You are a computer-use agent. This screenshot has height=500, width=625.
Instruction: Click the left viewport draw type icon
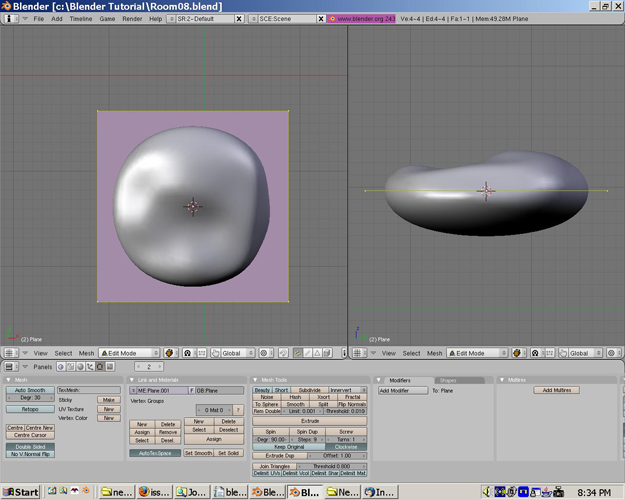[x=170, y=353]
